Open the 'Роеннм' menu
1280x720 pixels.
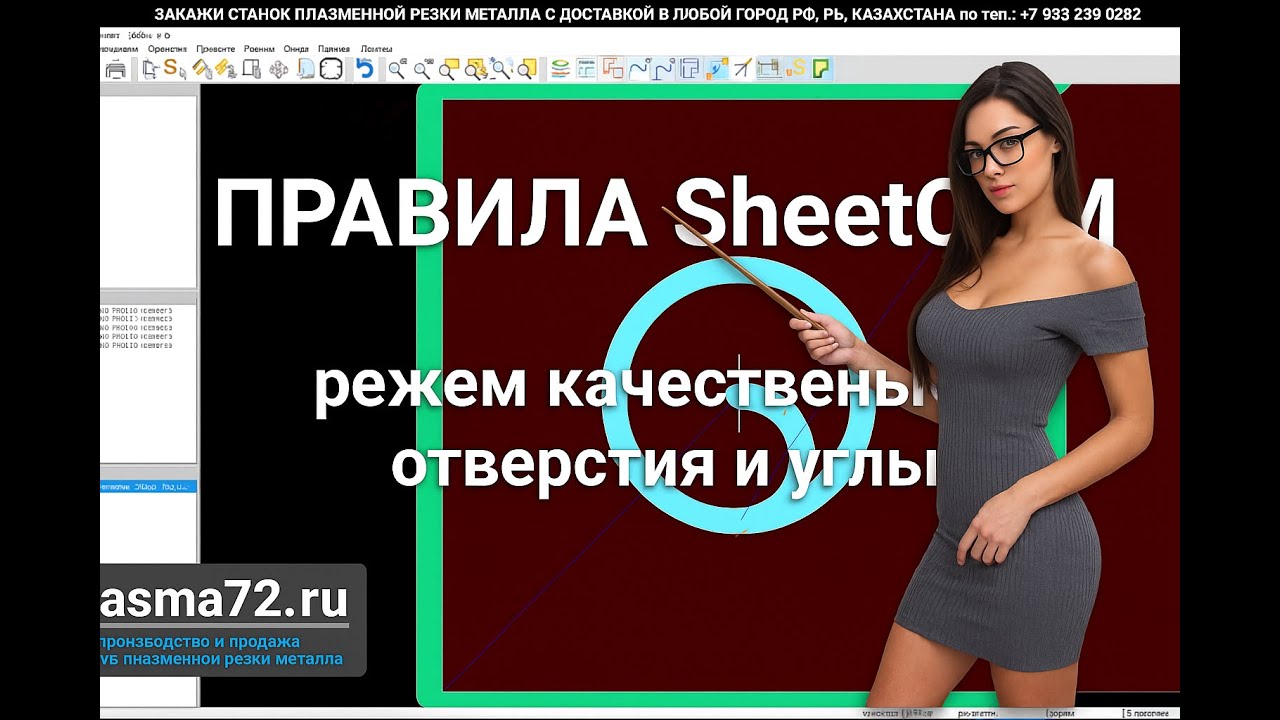[x=259, y=49]
